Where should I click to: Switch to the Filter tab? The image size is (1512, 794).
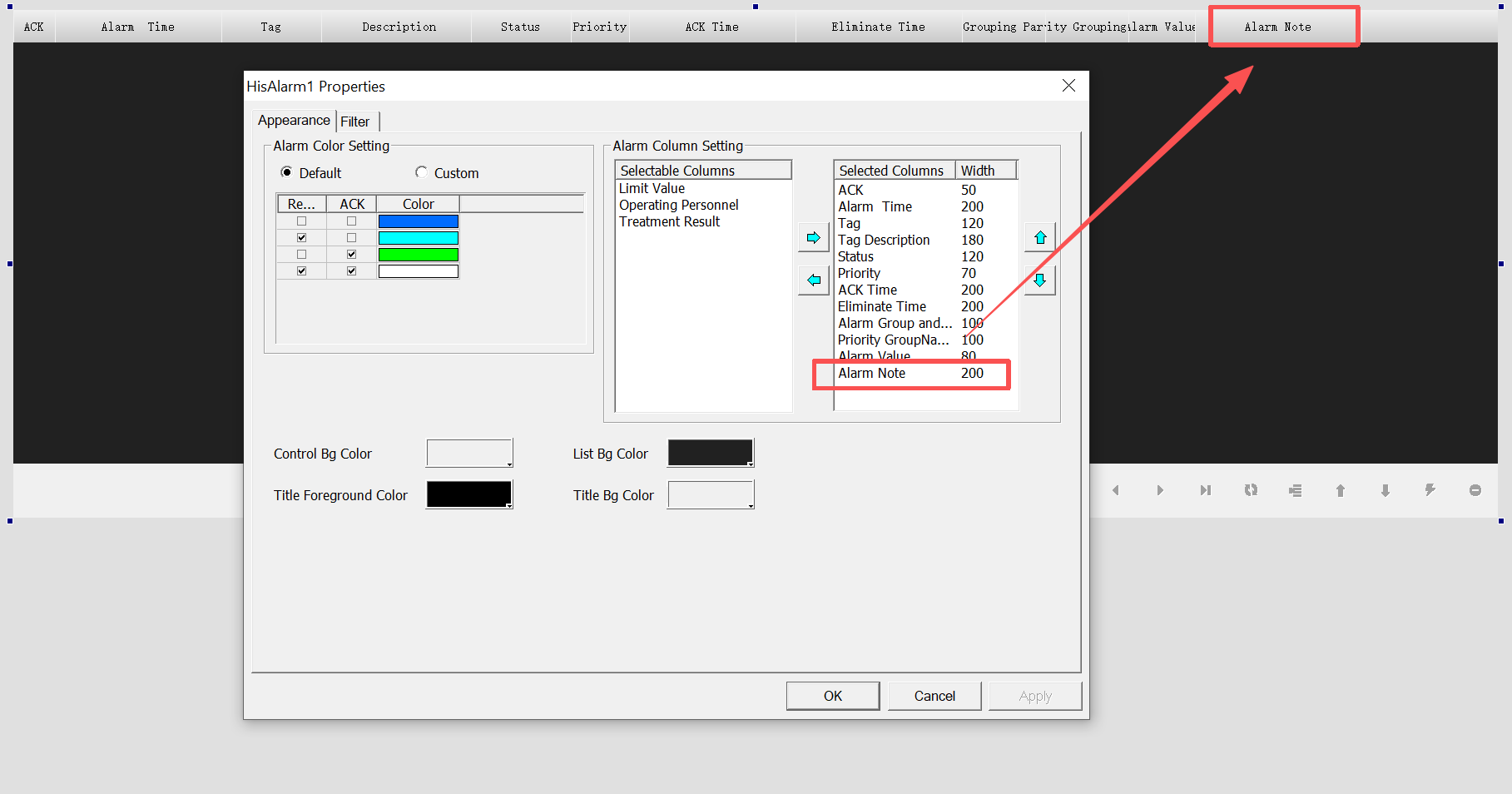[x=355, y=122]
